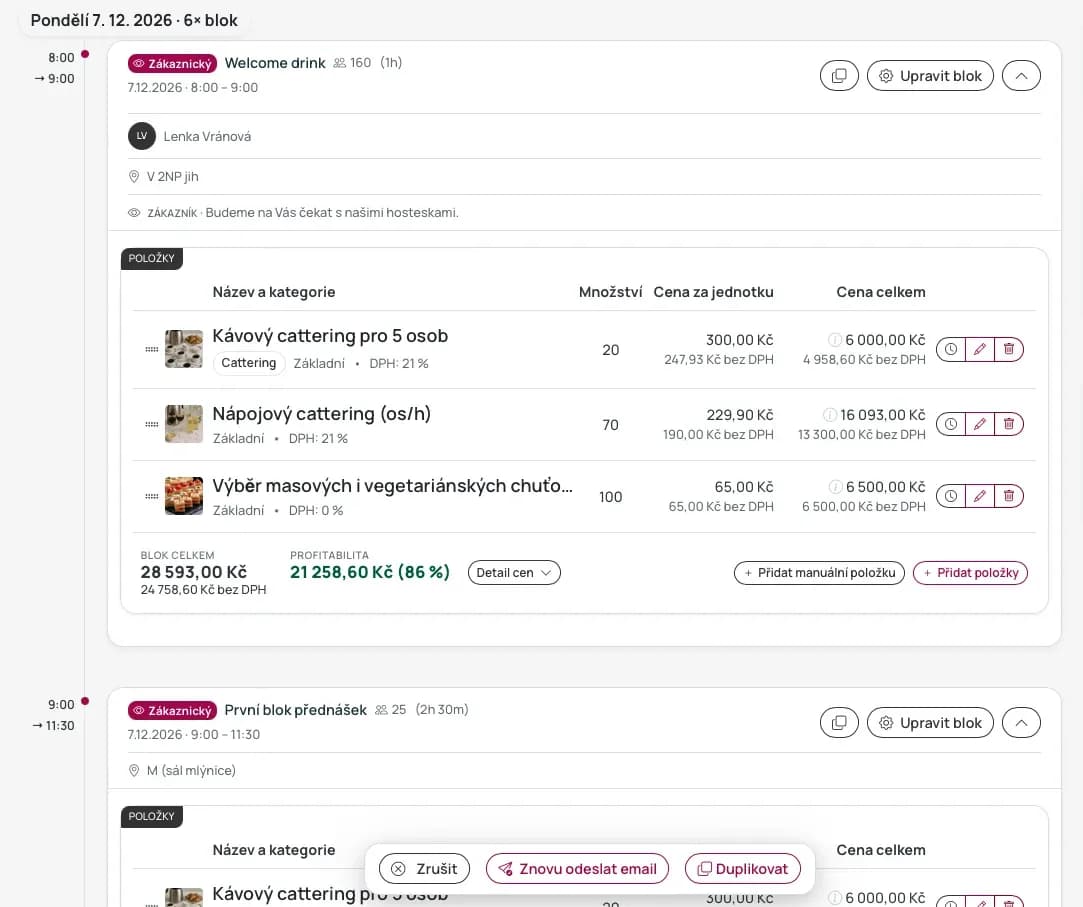
Task: Click Kávový cattering product thumbnail
Action: (184, 349)
